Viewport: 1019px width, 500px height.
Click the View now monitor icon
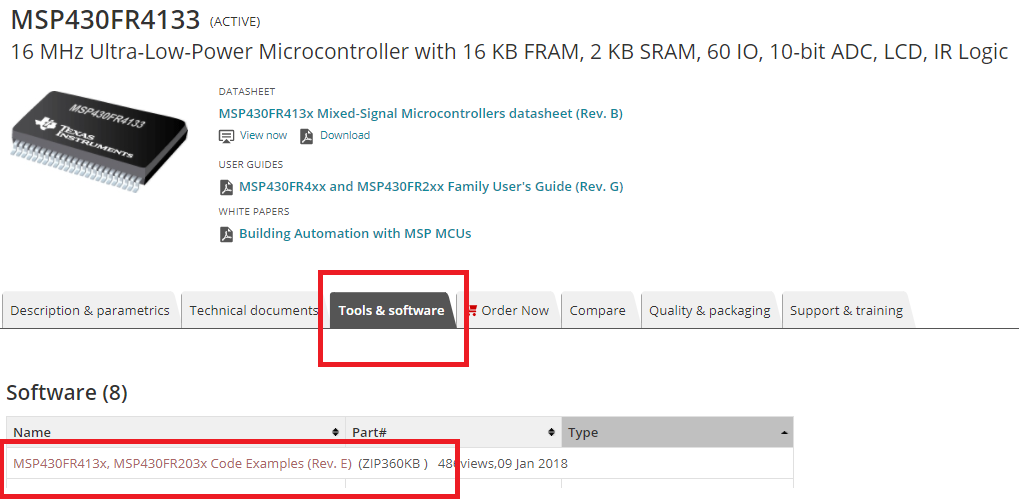click(226, 136)
